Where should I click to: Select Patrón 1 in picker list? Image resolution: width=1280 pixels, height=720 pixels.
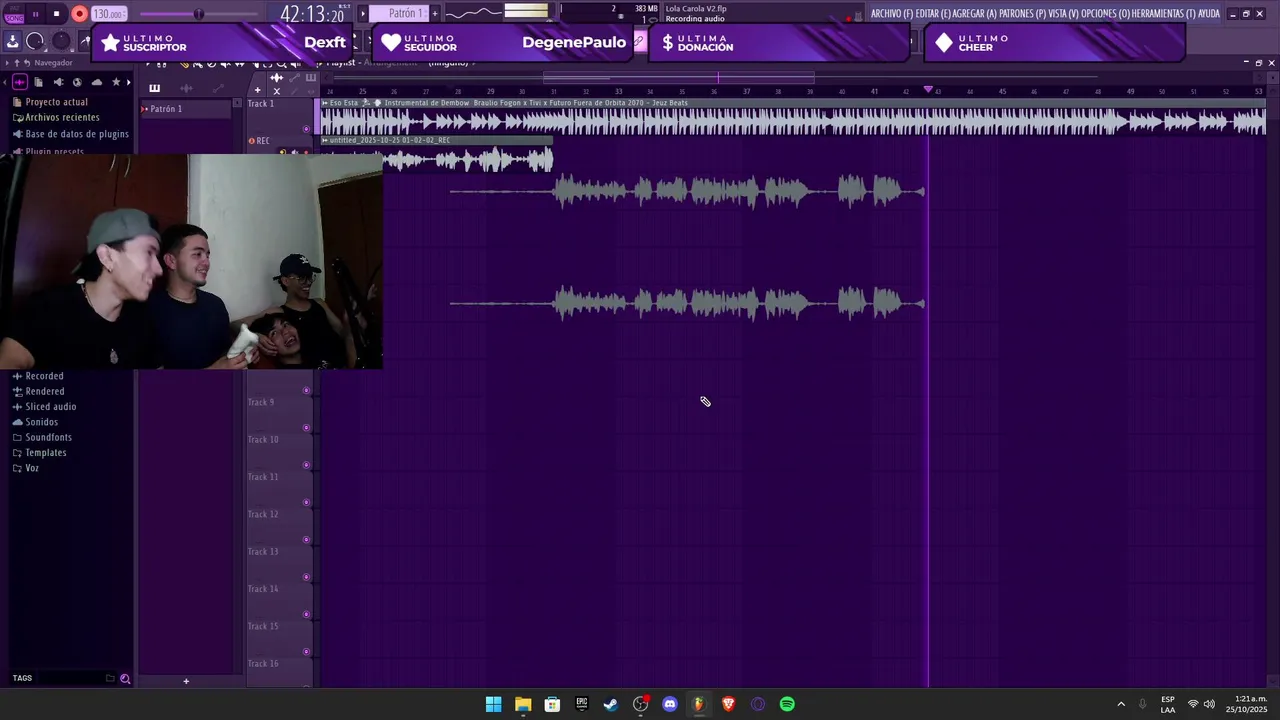[186, 109]
